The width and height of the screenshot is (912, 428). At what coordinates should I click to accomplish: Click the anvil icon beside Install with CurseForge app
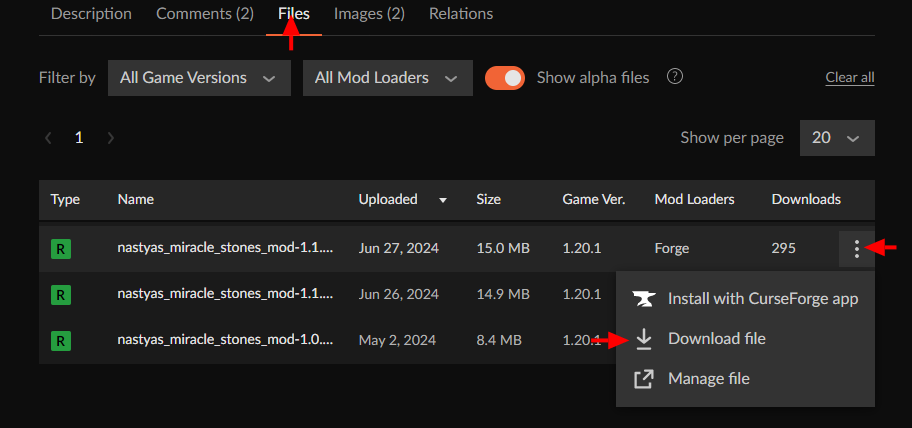click(x=643, y=299)
